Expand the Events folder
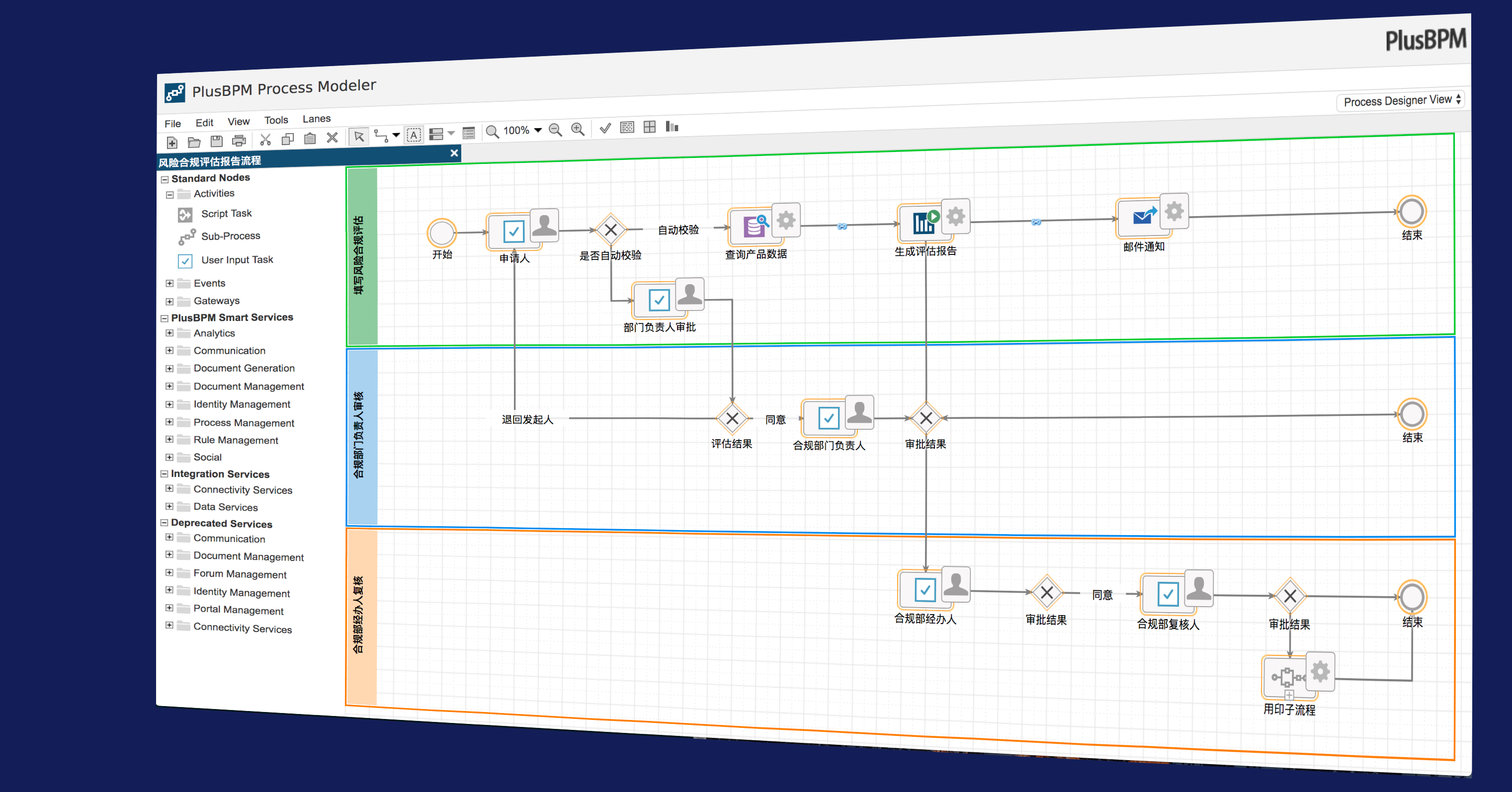Image resolution: width=1512 pixels, height=792 pixels. pos(169,283)
